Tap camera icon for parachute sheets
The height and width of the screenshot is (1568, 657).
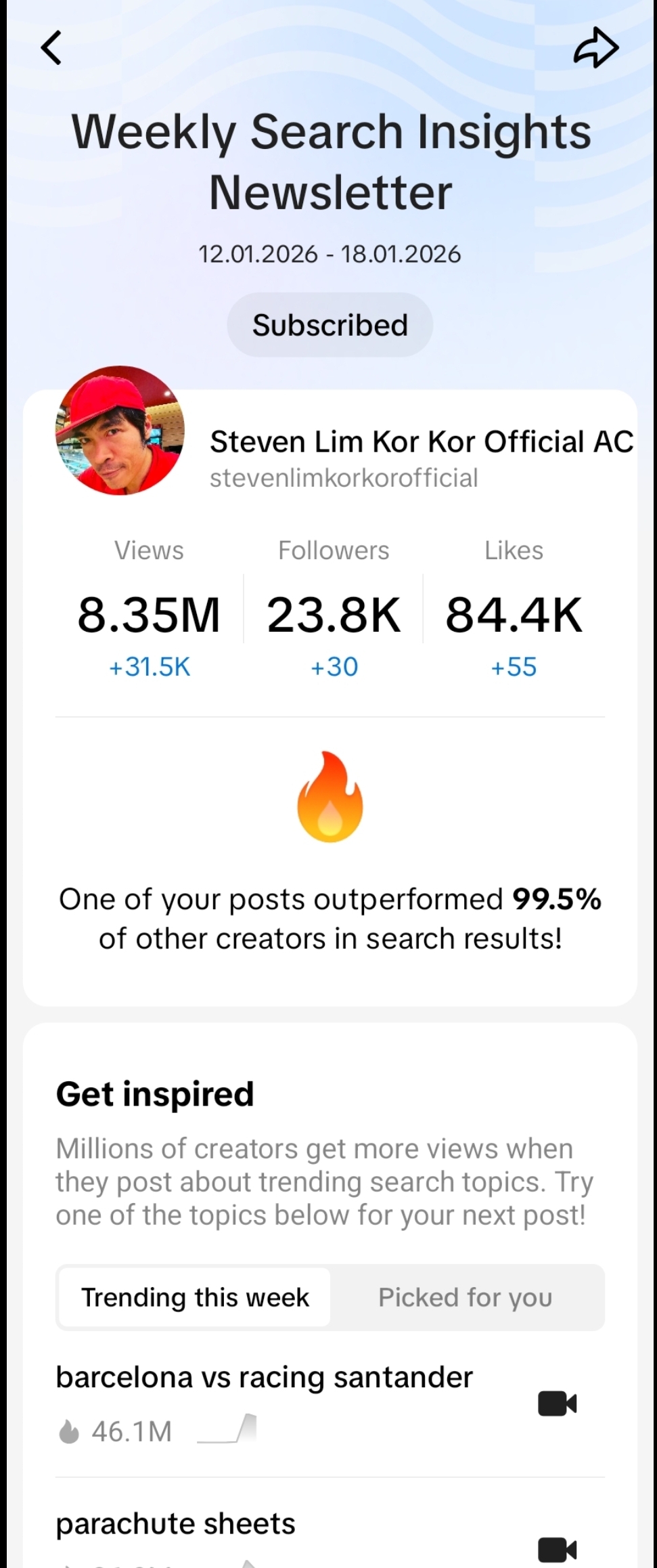(x=557, y=1549)
